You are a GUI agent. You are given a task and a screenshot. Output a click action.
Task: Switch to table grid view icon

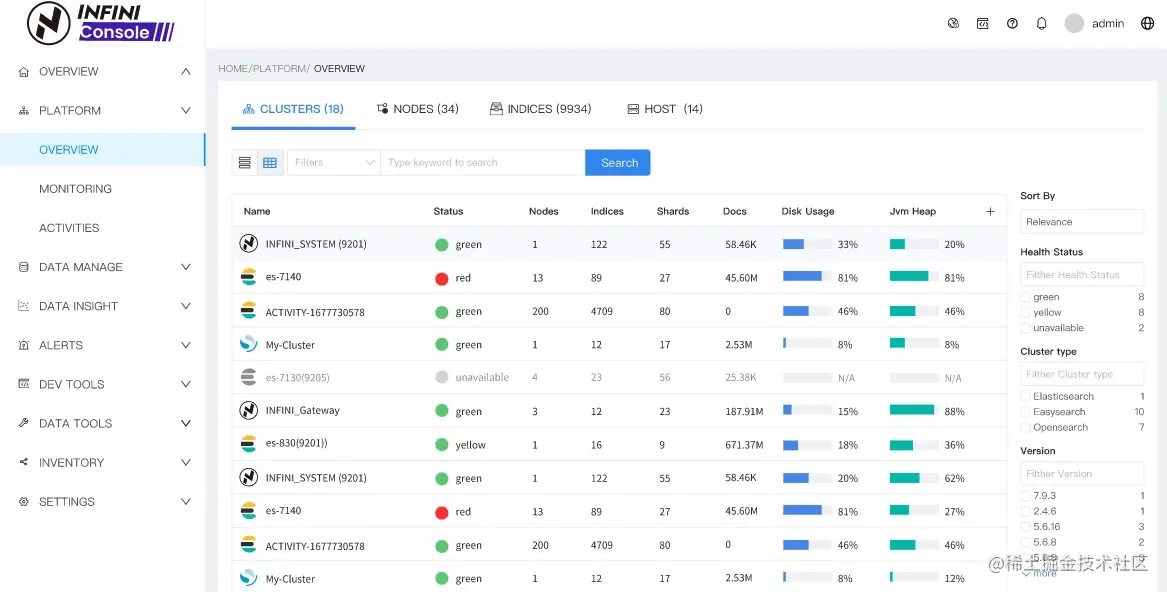click(270, 162)
